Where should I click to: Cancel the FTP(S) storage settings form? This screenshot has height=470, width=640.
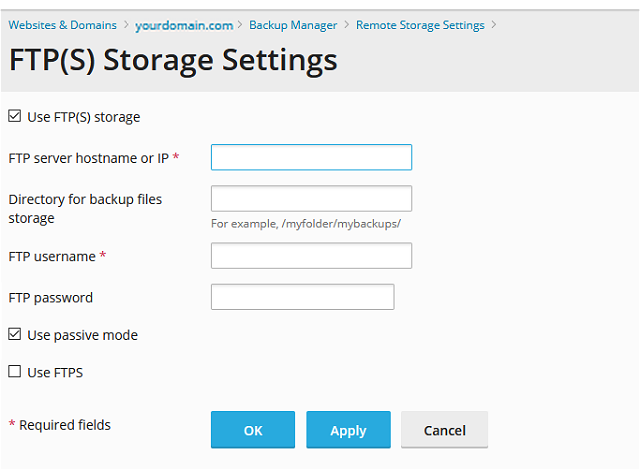[x=444, y=430]
